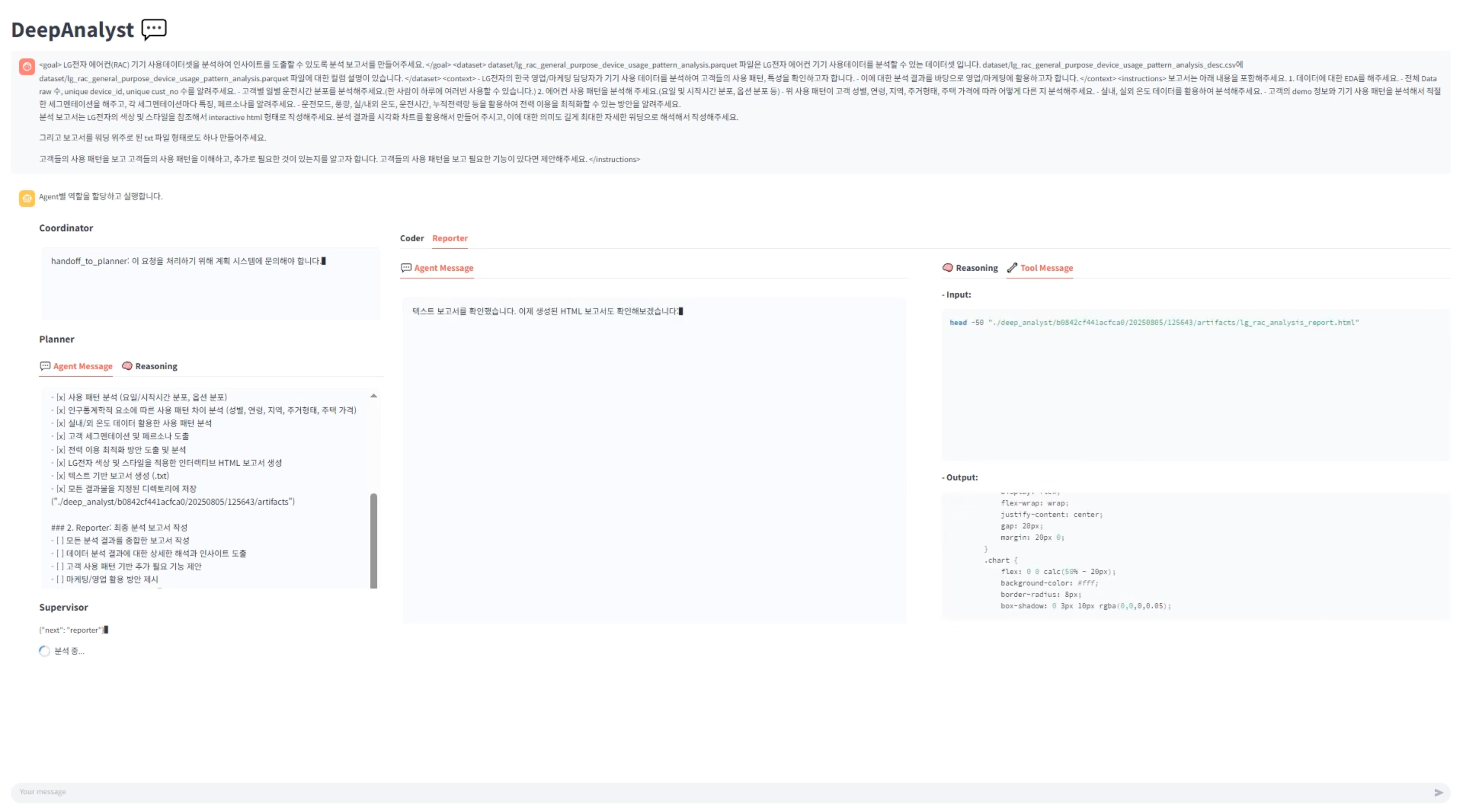Viewport: 1463px width, 812px height.
Task: Click the chat bubble icon beside the DeepAnalyst title
Action: coord(154,29)
